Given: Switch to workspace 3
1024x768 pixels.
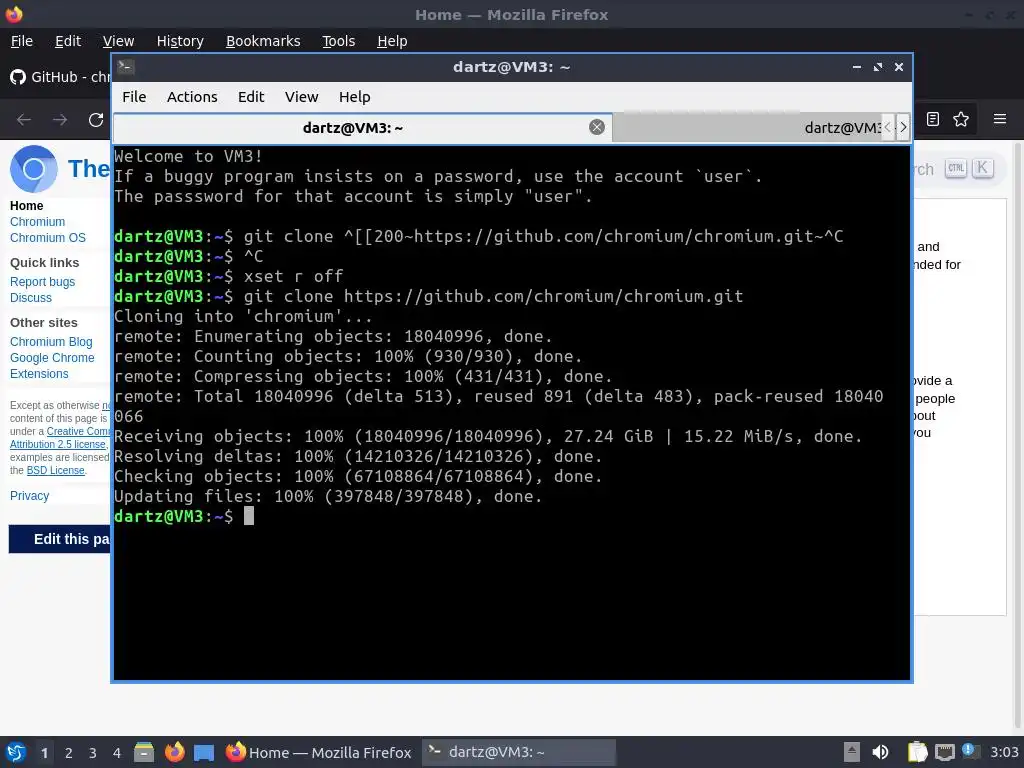Looking at the screenshot, I should [93, 753].
